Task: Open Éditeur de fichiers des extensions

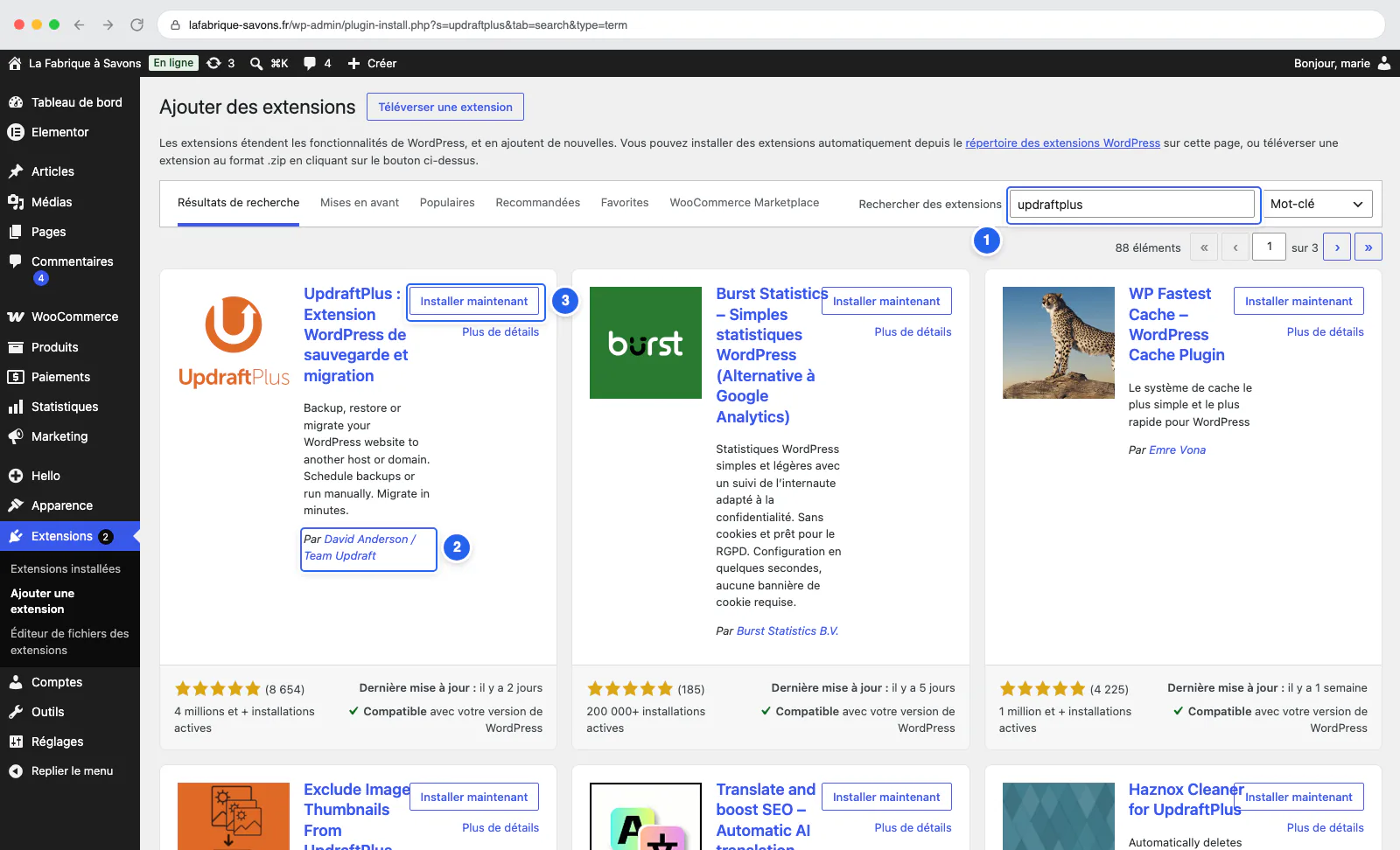Action: (70, 642)
